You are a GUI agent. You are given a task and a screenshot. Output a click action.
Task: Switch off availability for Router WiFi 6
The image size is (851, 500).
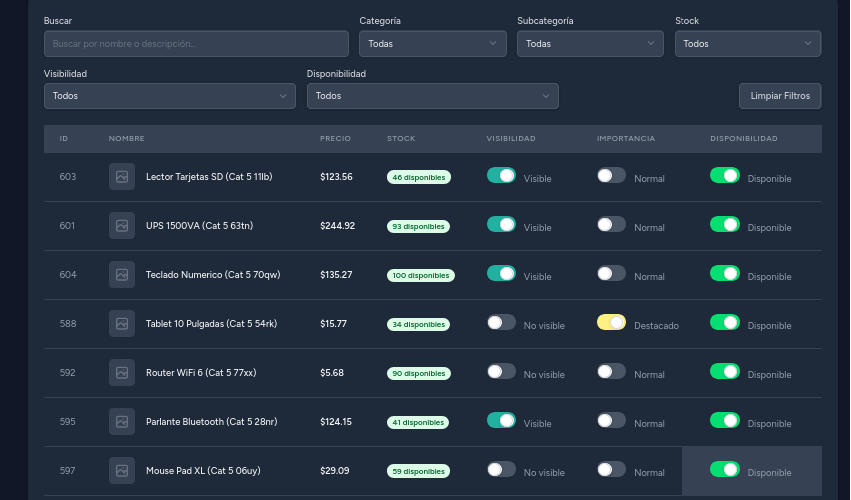click(x=725, y=371)
